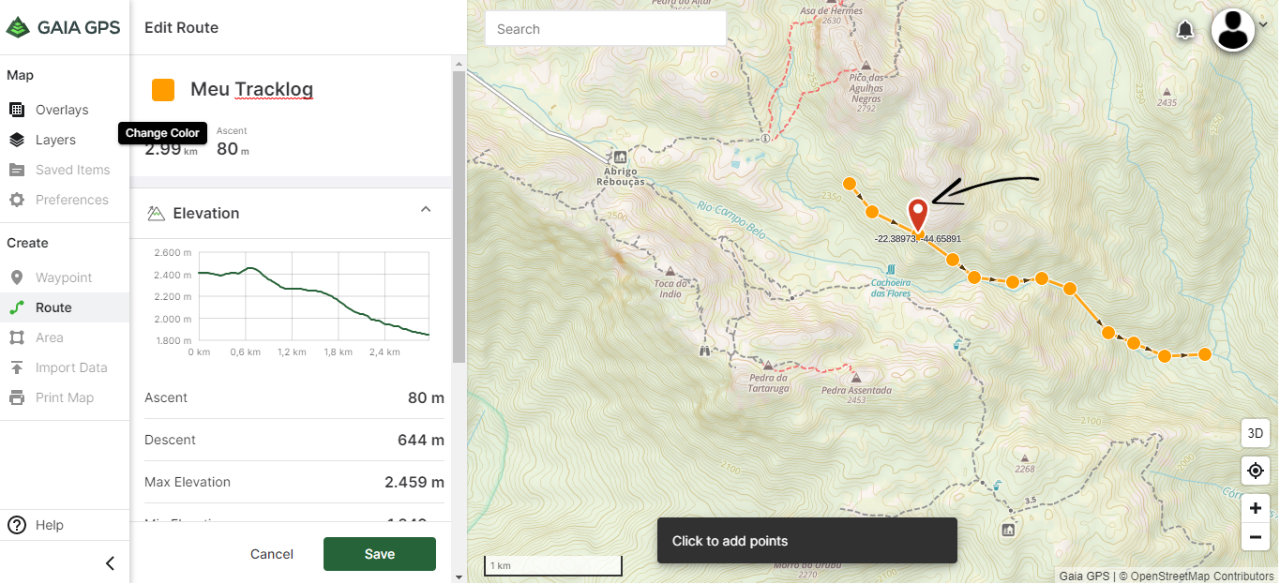
Task: Click the Pedra Assentada peak icon
Action: click(x=856, y=379)
